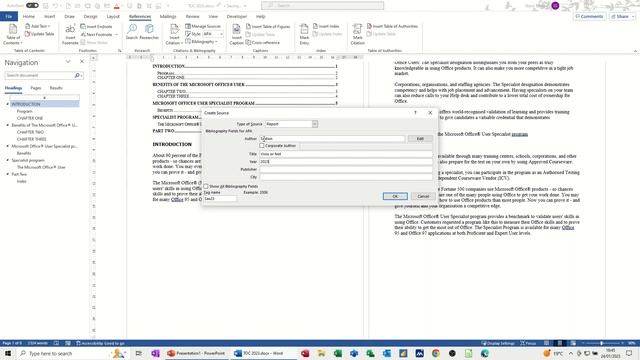
Task: Open Manage Sources
Action: tap(203, 26)
